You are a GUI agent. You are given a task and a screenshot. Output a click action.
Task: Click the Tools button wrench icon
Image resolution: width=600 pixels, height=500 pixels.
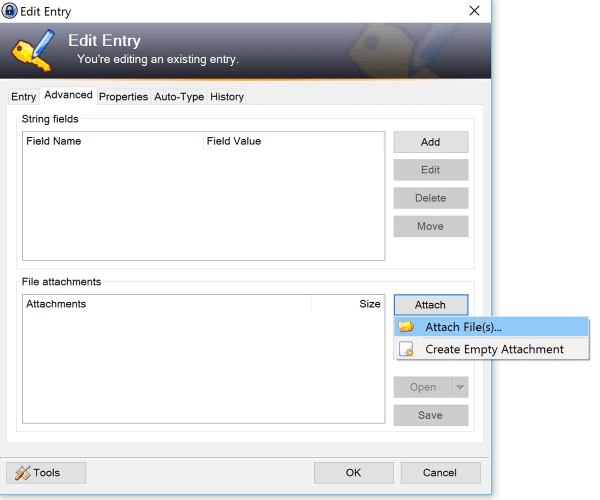point(22,473)
